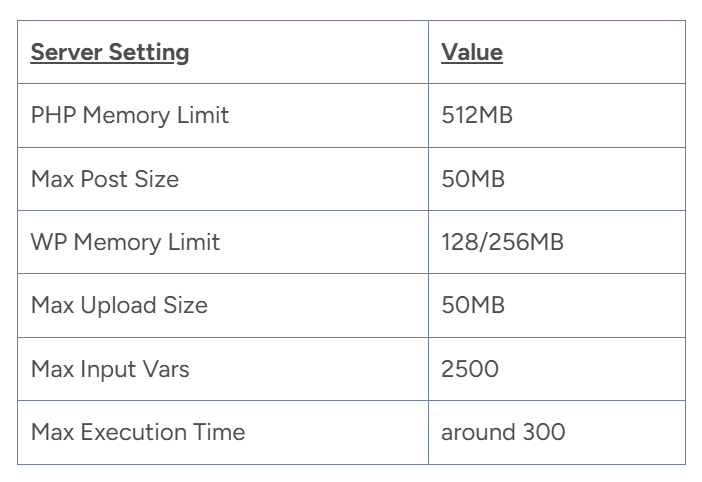Click the around 300 value cell
This screenshot has height=482, width=702.
pos(503,432)
